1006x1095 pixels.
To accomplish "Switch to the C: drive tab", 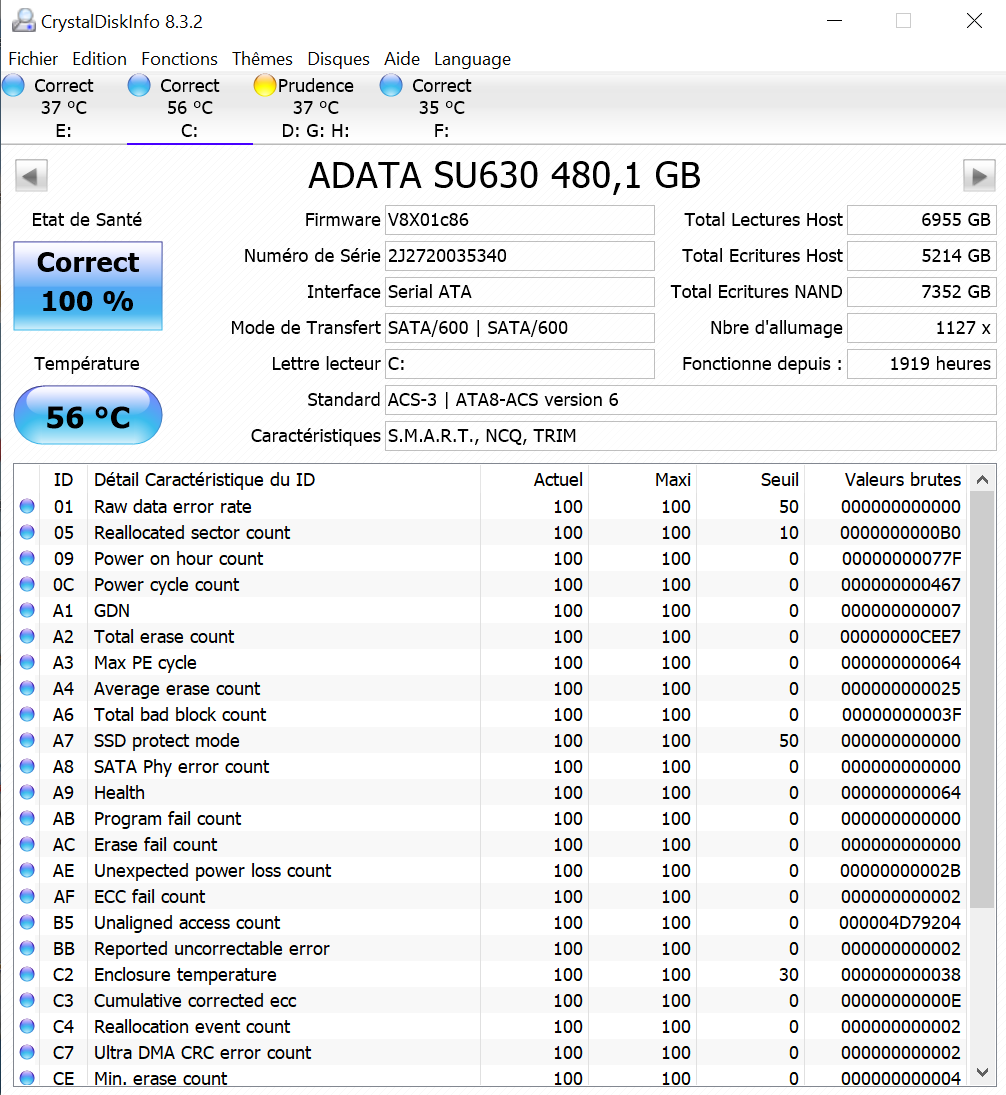I will (x=189, y=108).
